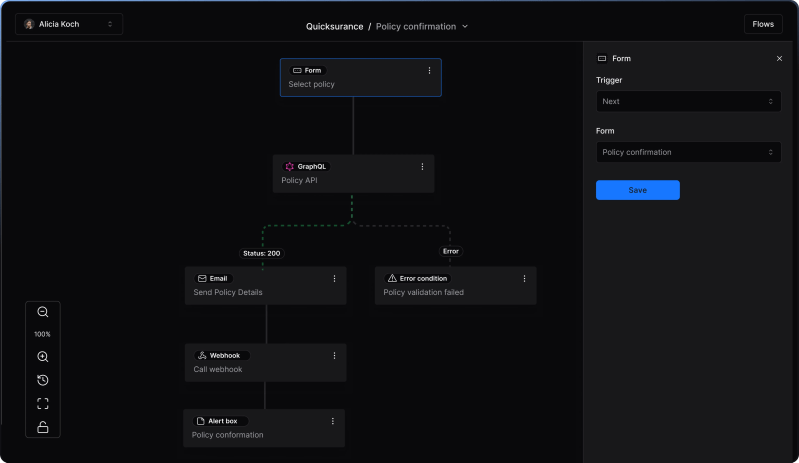Click the GraphQL pink logo icon
Image resolution: width=799 pixels, height=463 pixels.
coord(289,167)
